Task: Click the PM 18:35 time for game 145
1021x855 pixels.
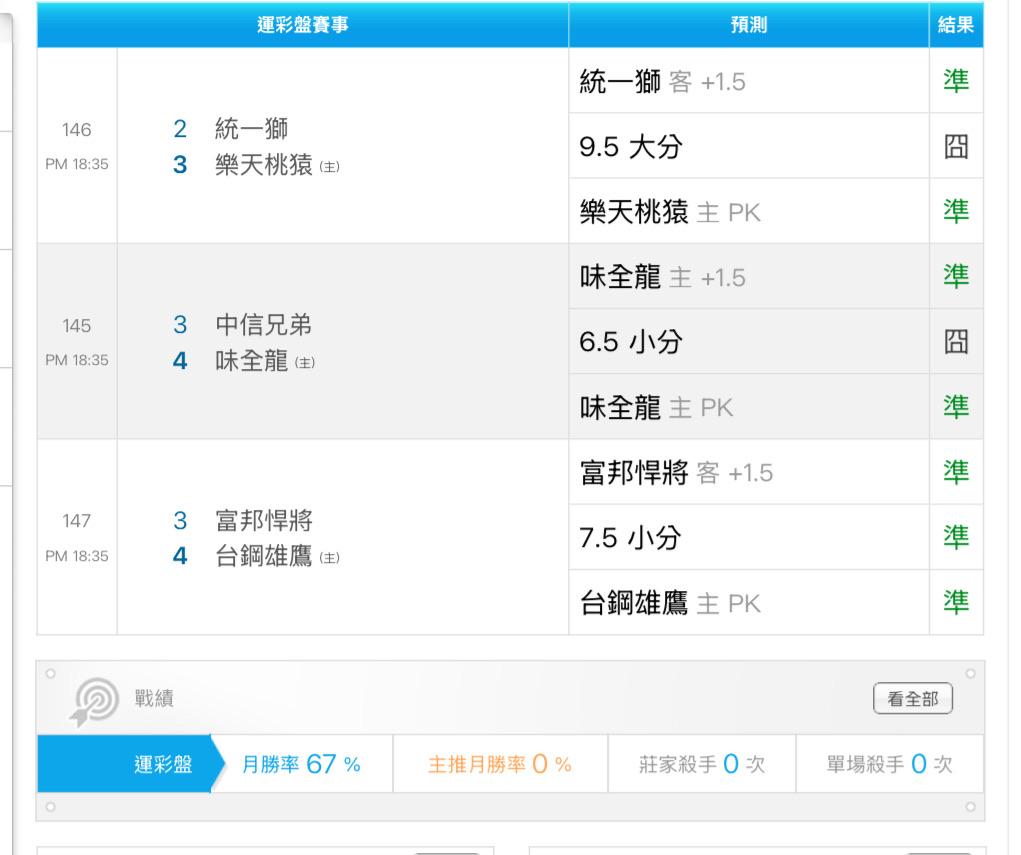Action: tap(77, 360)
